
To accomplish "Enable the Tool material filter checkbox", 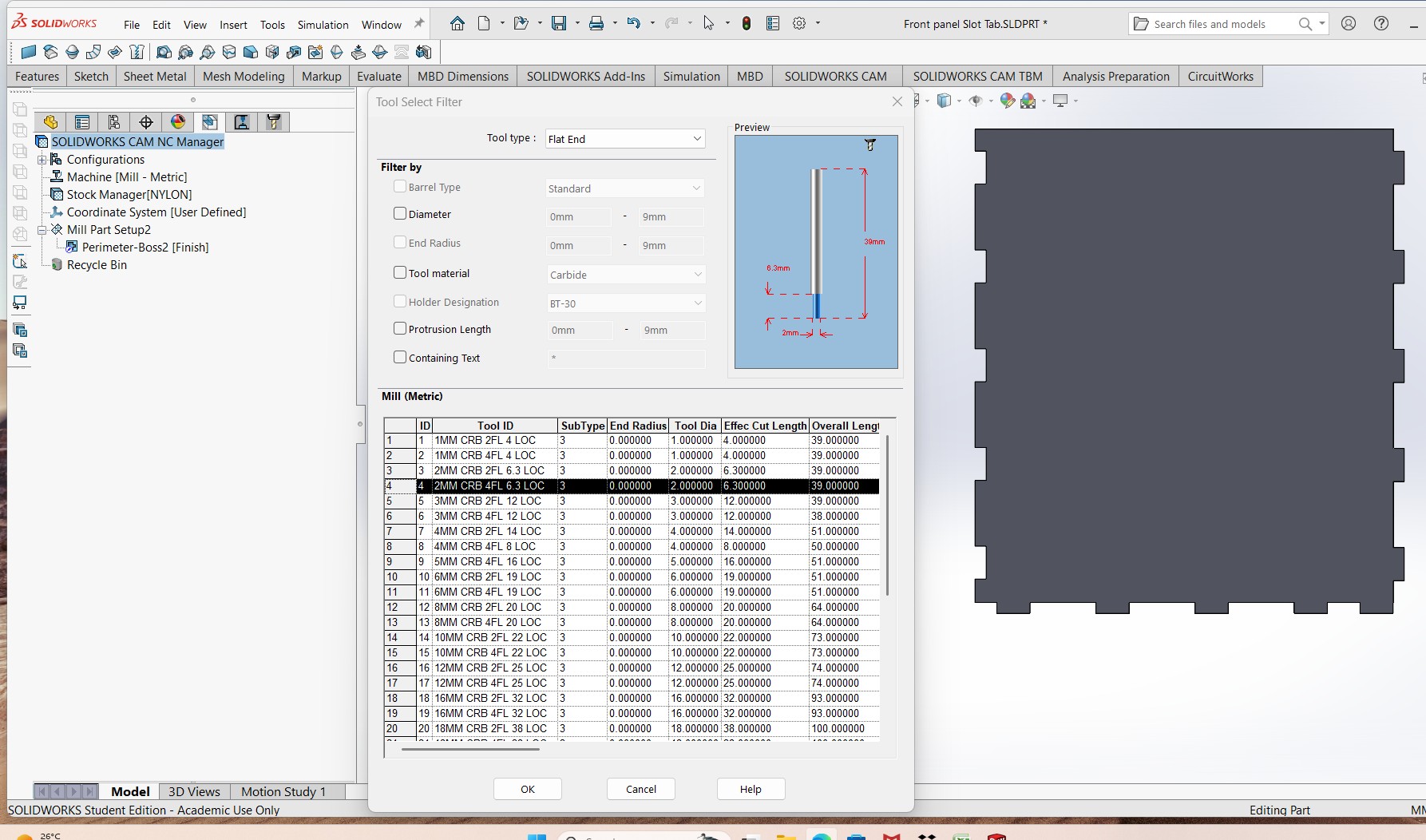I will 400,273.
